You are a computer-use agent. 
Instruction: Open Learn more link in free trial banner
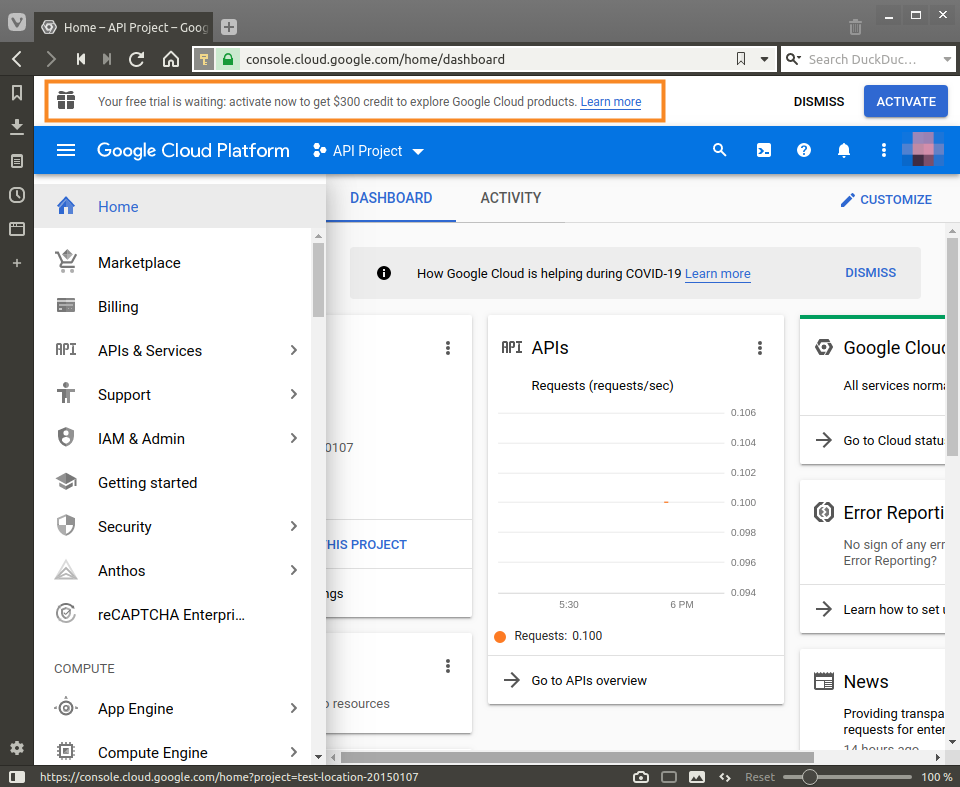pos(610,102)
